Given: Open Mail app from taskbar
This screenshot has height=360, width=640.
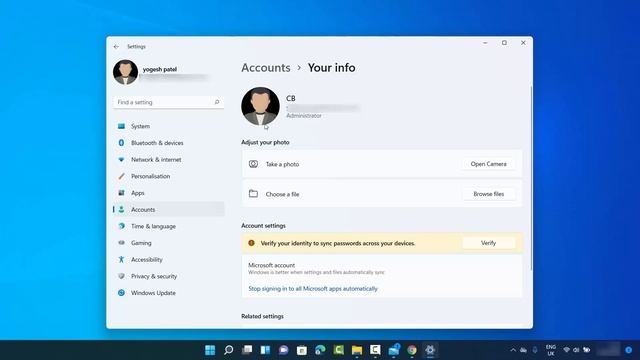Looking at the screenshot, I should (394, 350).
